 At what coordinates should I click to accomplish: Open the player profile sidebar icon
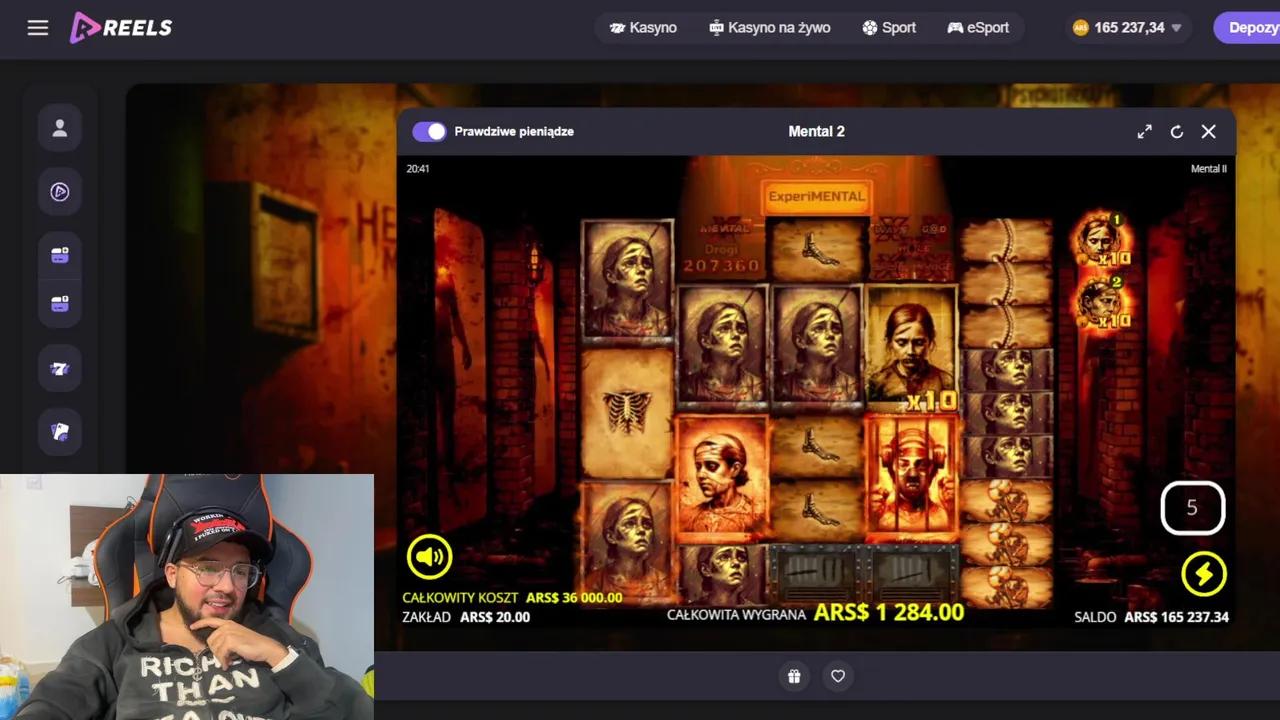tap(59, 127)
